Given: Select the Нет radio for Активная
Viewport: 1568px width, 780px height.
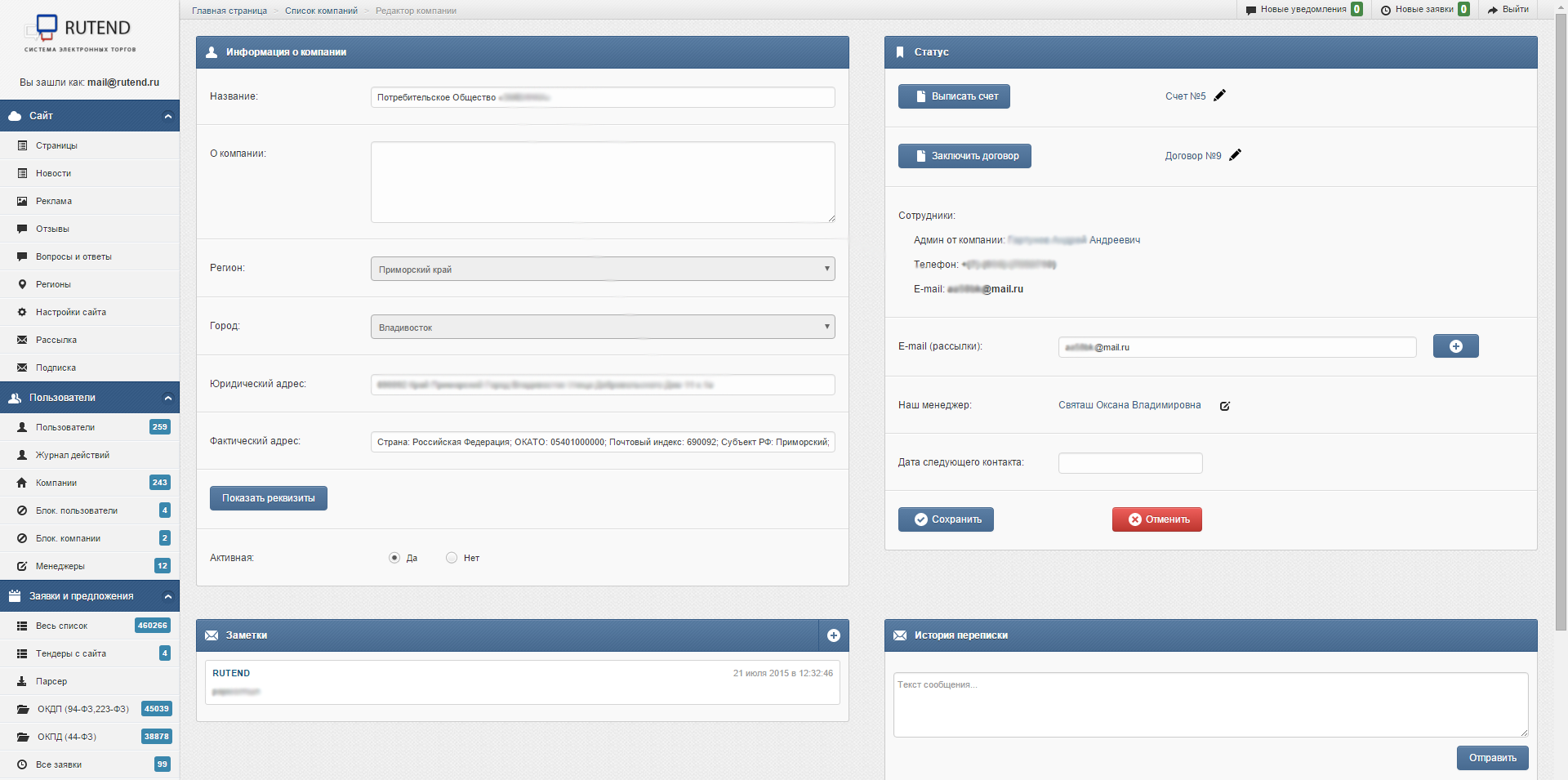Looking at the screenshot, I should click(x=452, y=558).
